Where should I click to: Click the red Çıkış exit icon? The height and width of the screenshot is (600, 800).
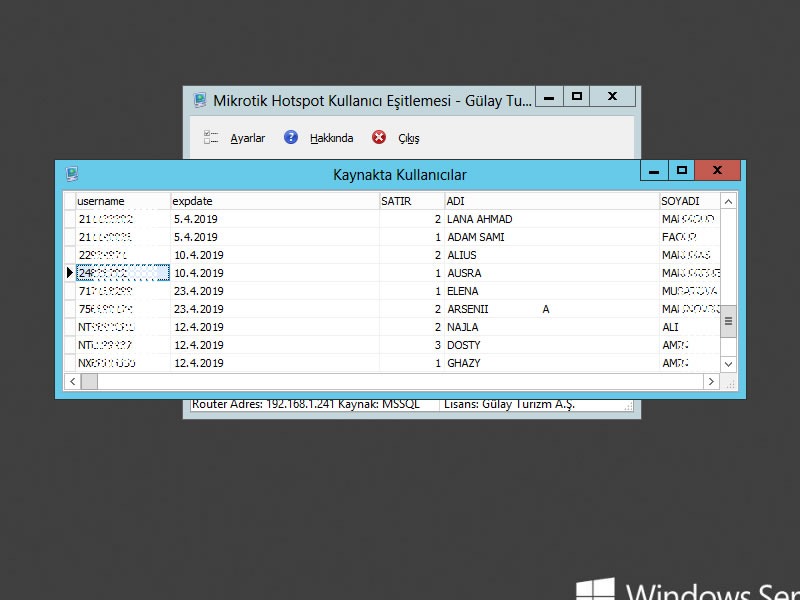(379, 137)
